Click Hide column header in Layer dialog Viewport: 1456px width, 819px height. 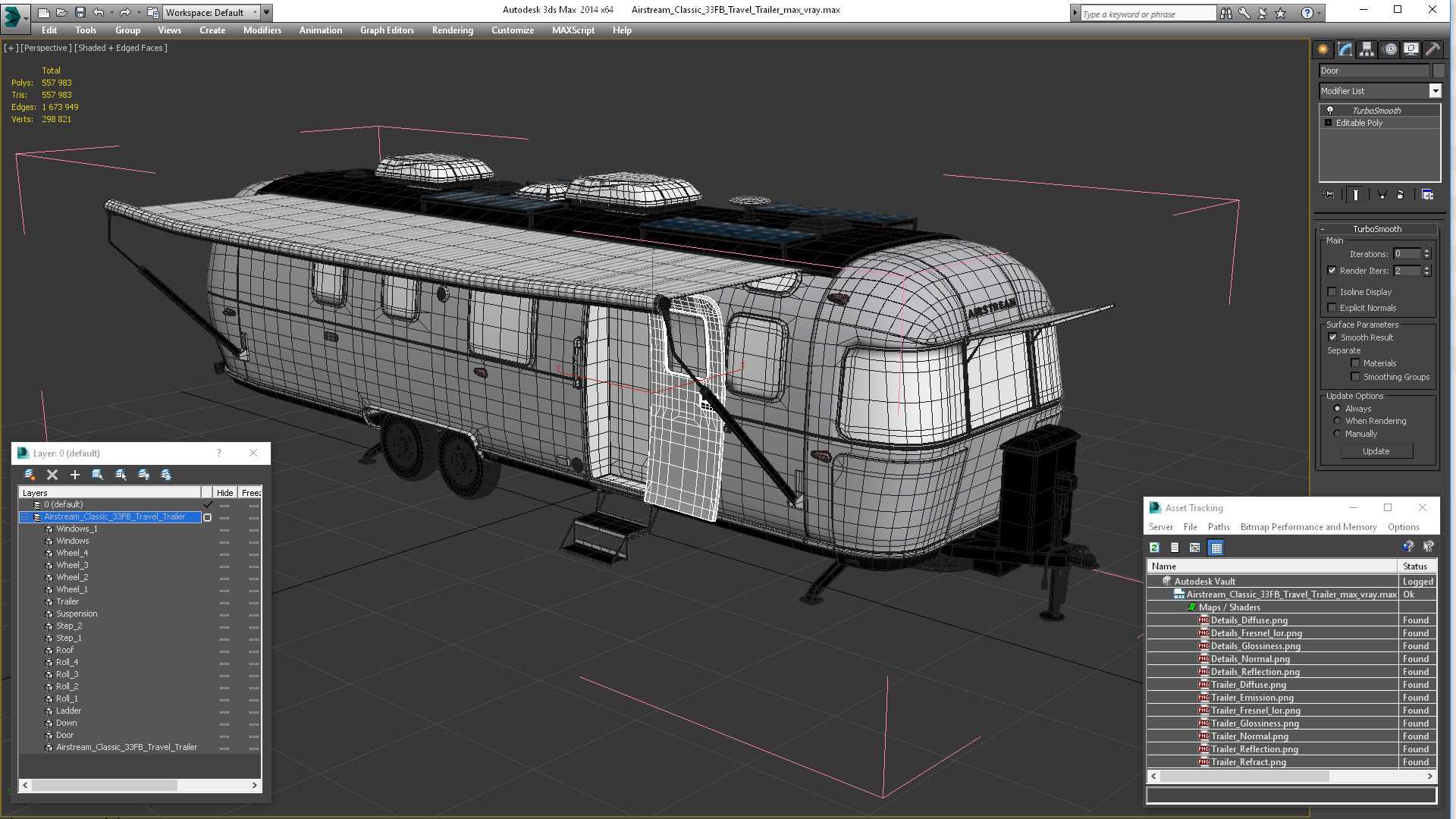click(x=224, y=493)
